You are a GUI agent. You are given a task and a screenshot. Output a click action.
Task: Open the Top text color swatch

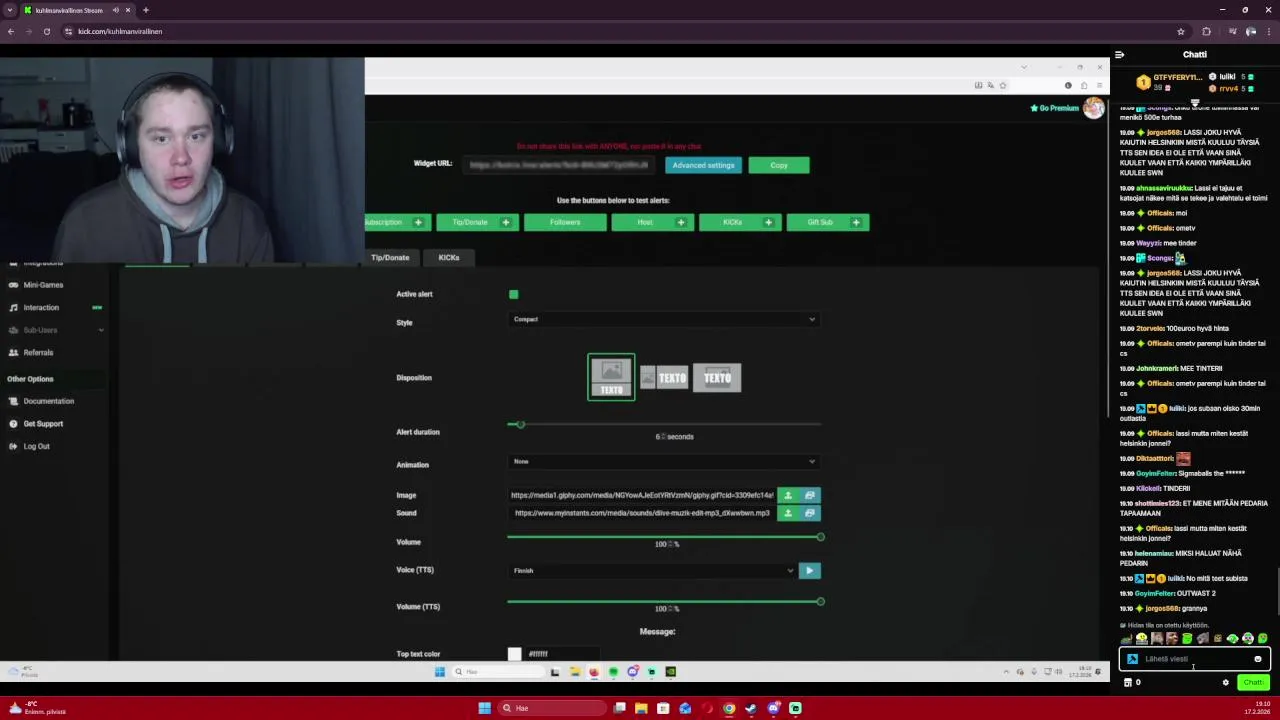pyautogui.click(x=514, y=654)
